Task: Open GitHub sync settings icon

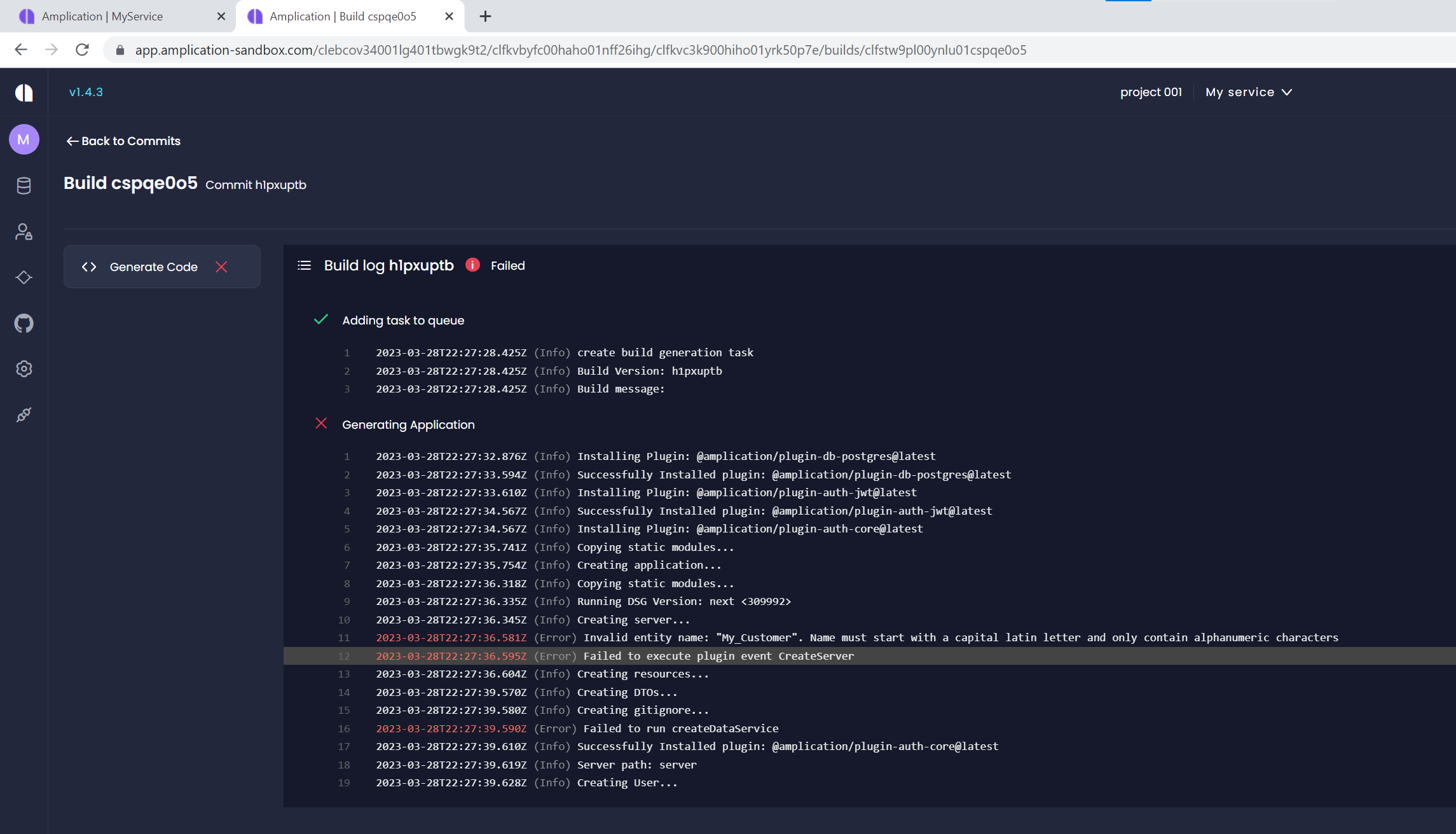Action: coord(24,323)
